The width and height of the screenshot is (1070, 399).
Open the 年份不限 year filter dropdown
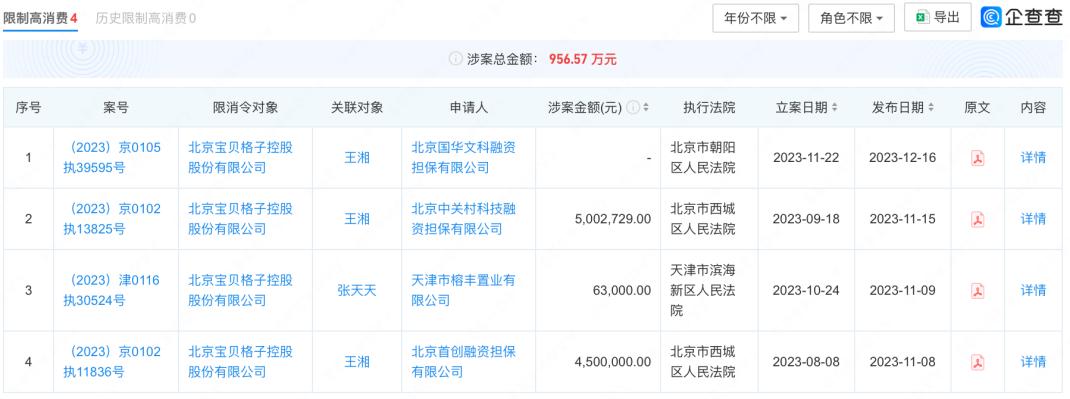click(x=755, y=18)
